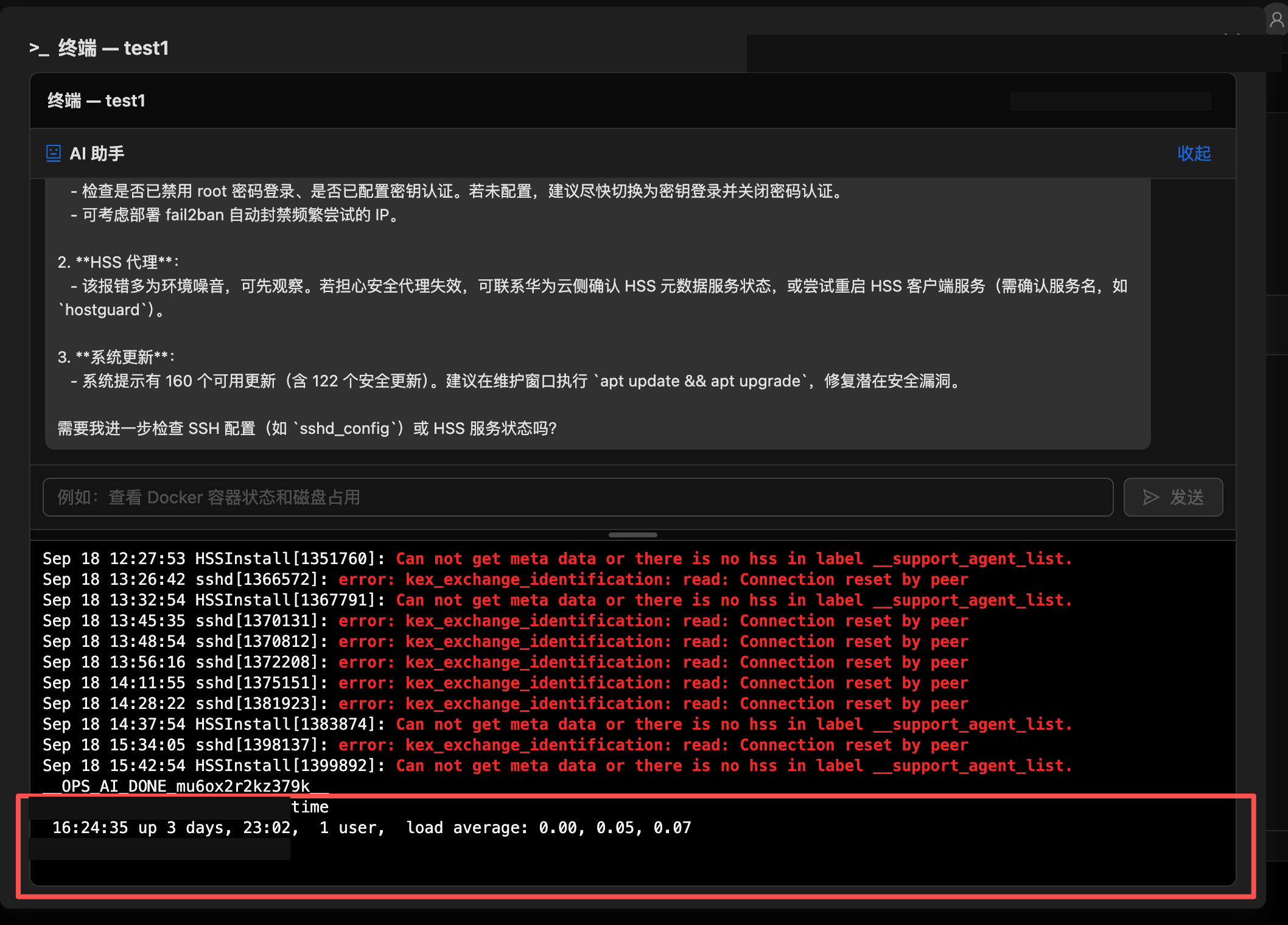Click the HSSInstall log line at 13:32:54
The width and height of the screenshot is (1288, 925).
(x=557, y=600)
